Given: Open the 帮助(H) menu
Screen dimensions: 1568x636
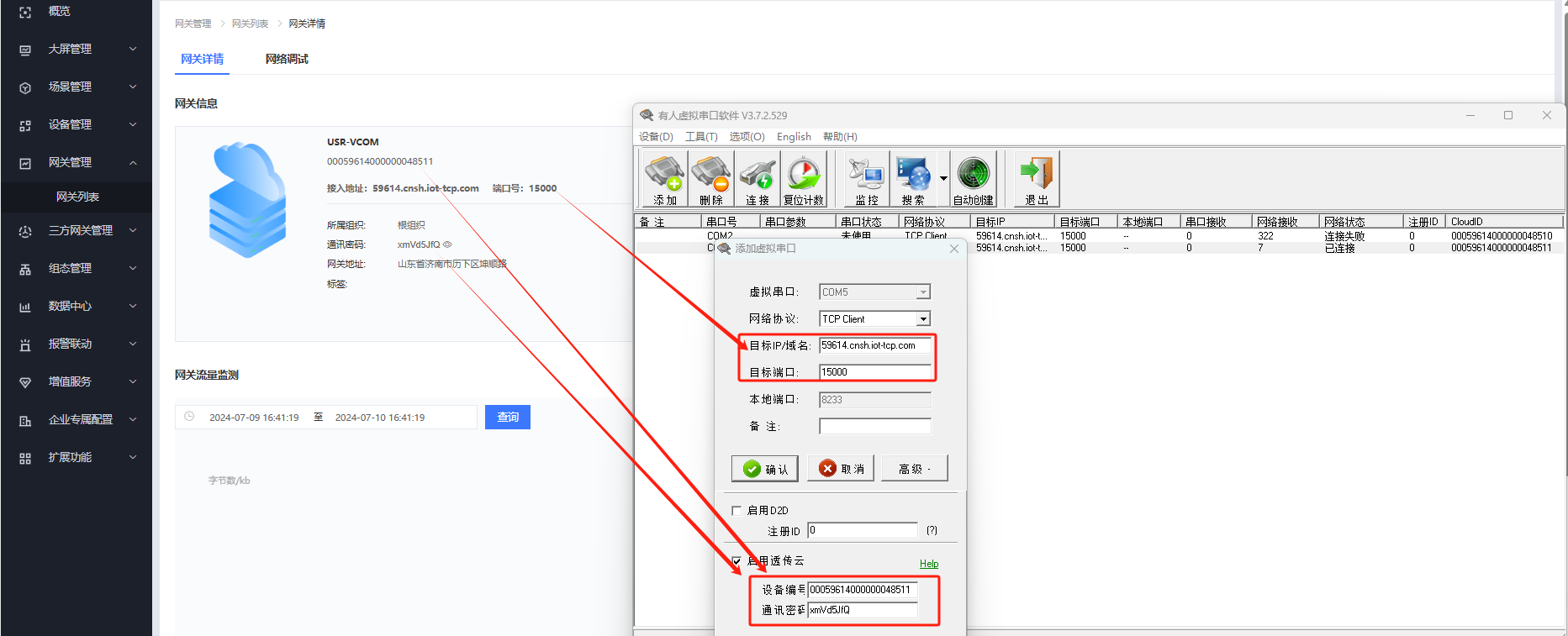Looking at the screenshot, I should (840, 136).
